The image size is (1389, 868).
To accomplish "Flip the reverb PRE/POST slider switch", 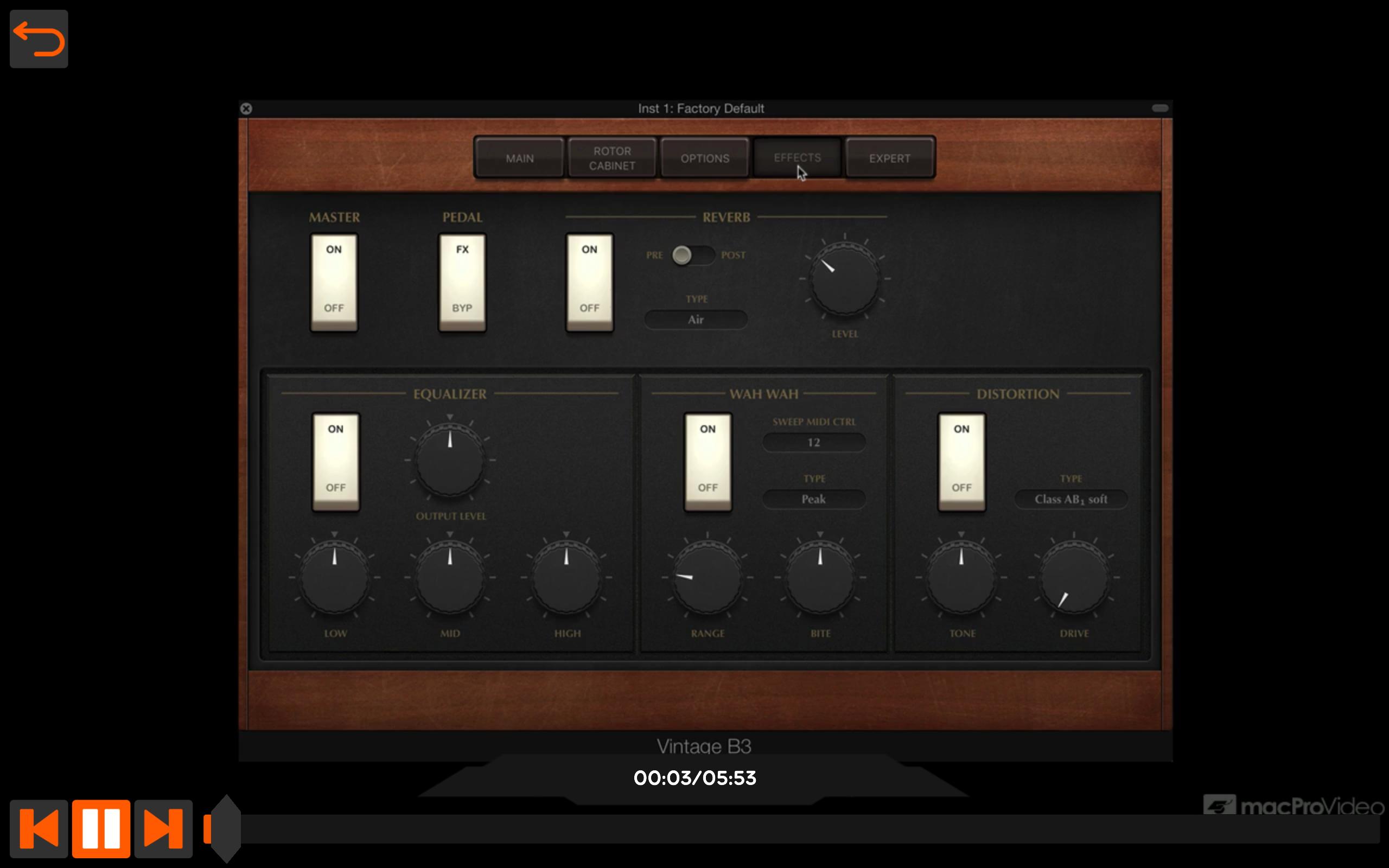I will click(693, 255).
